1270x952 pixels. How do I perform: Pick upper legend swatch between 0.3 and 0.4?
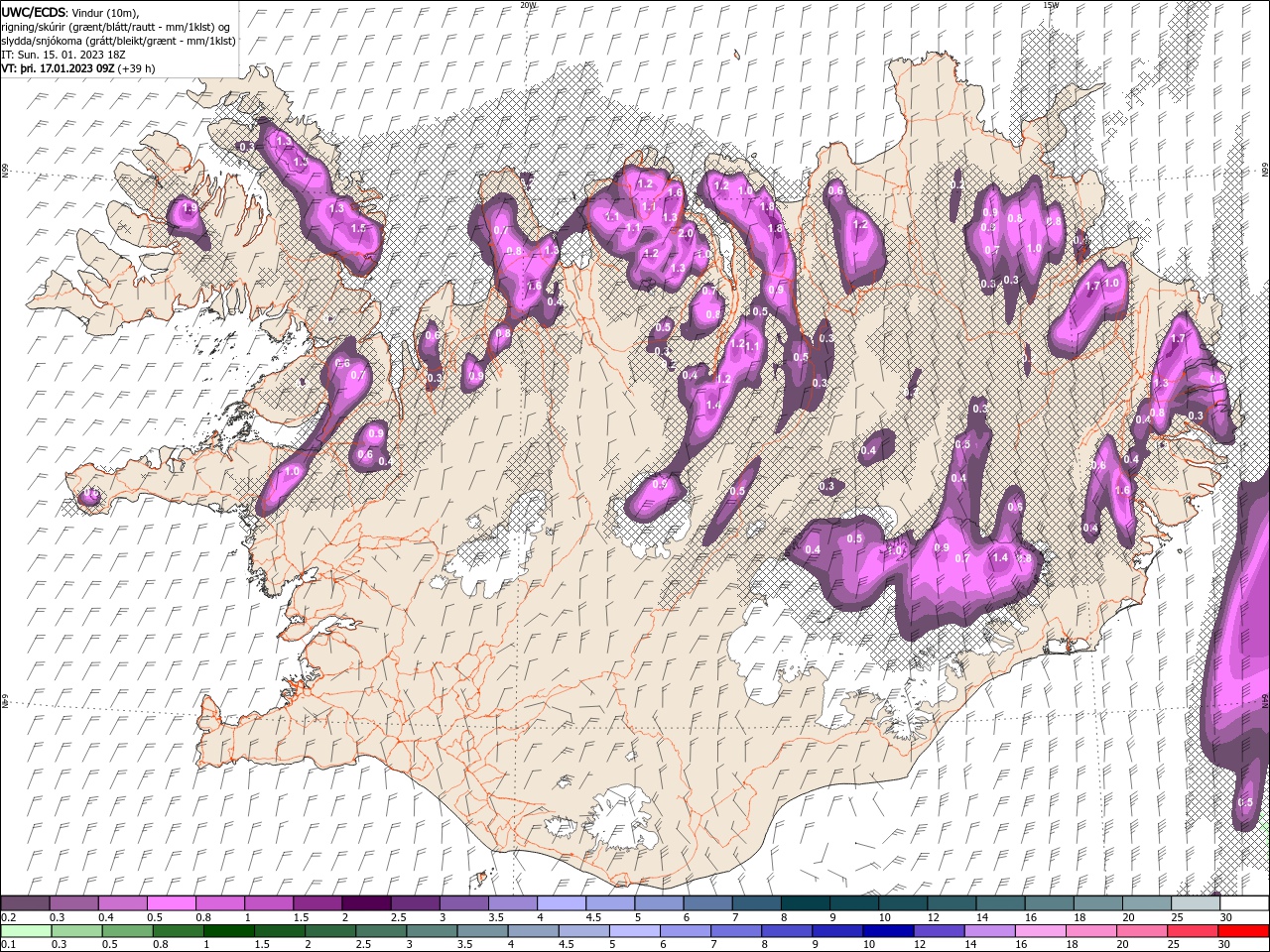pyautogui.click(x=73, y=902)
